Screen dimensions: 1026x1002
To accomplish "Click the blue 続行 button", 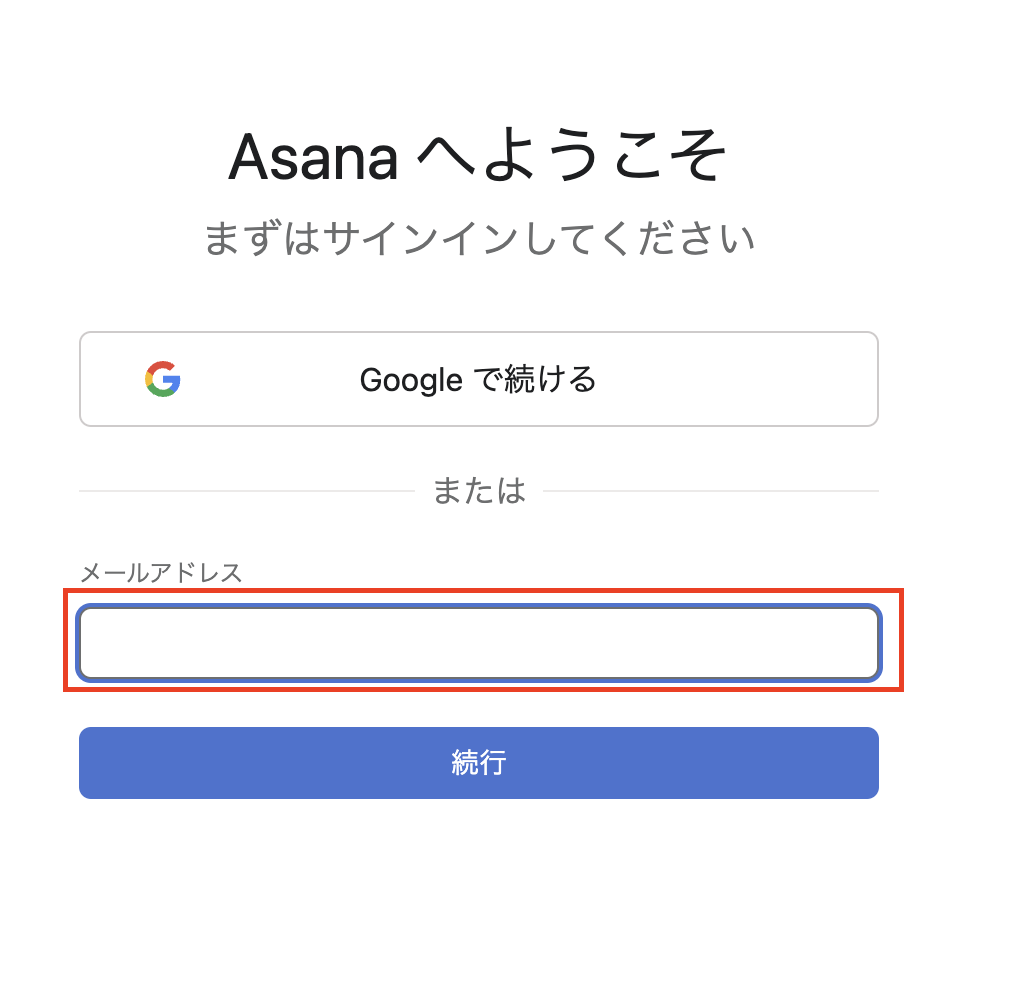I will [479, 763].
